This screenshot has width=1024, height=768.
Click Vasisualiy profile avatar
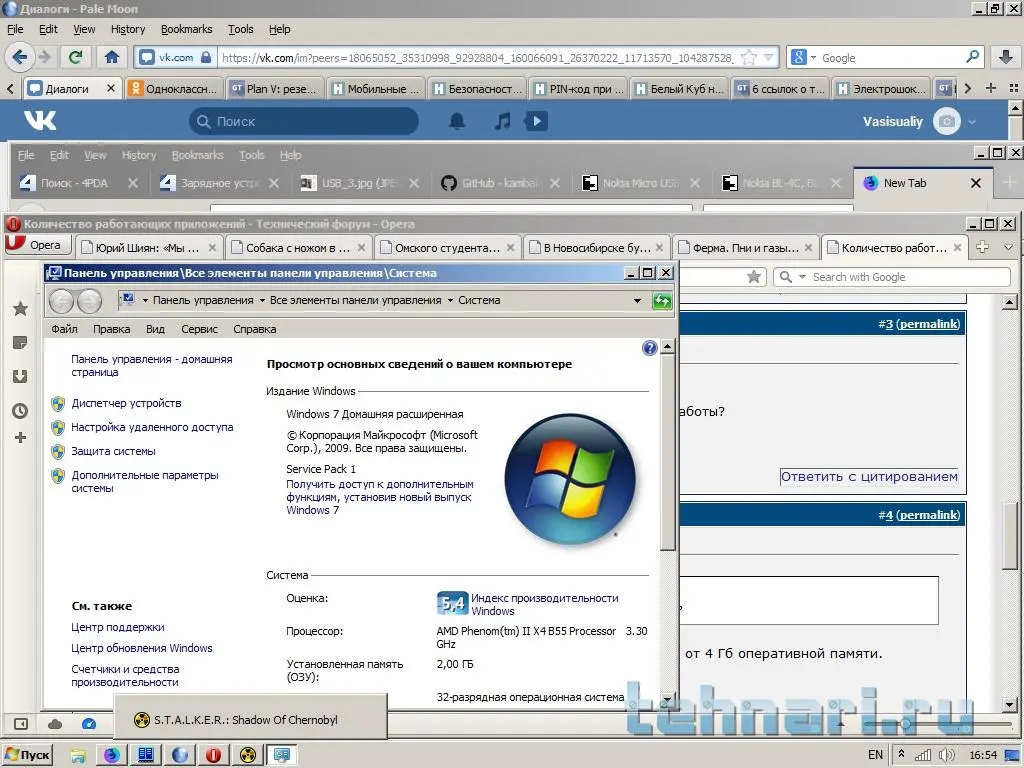[x=947, y=121]
